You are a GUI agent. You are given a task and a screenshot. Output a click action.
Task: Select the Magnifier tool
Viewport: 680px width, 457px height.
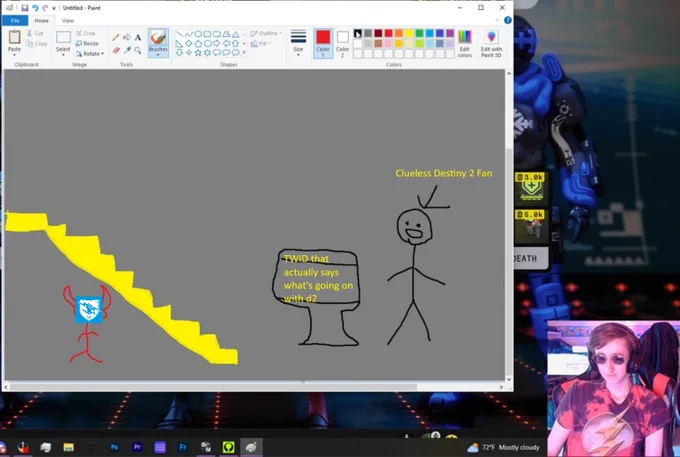[x=137, y=51]
